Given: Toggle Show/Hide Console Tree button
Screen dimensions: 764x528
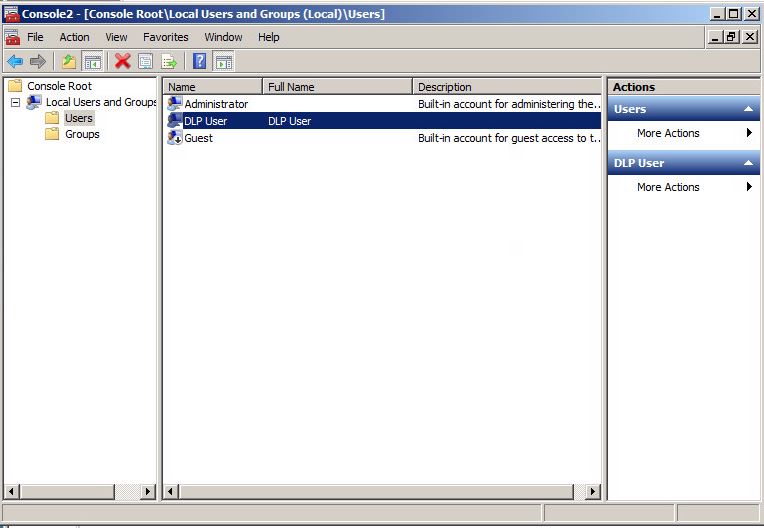Looking at the screenshot, I should 92,61.
